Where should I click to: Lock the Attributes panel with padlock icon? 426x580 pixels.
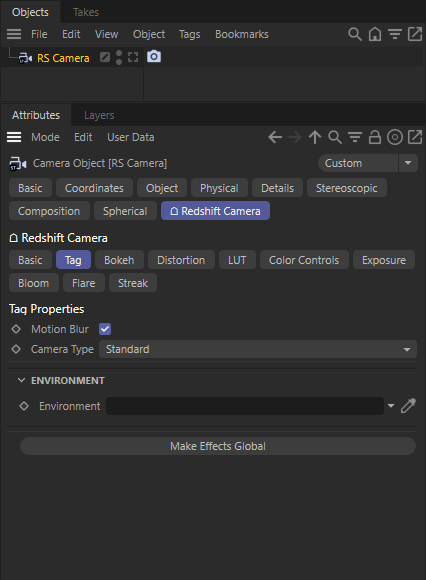(375, 137)
